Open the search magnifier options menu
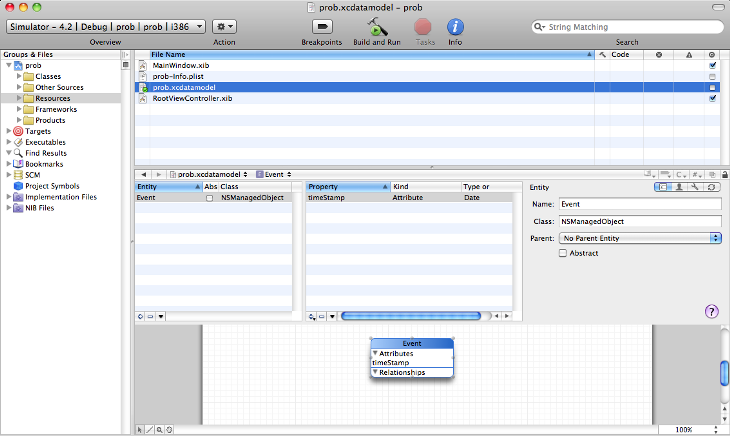This screenshot has width=730, height=436. [539, 27]
